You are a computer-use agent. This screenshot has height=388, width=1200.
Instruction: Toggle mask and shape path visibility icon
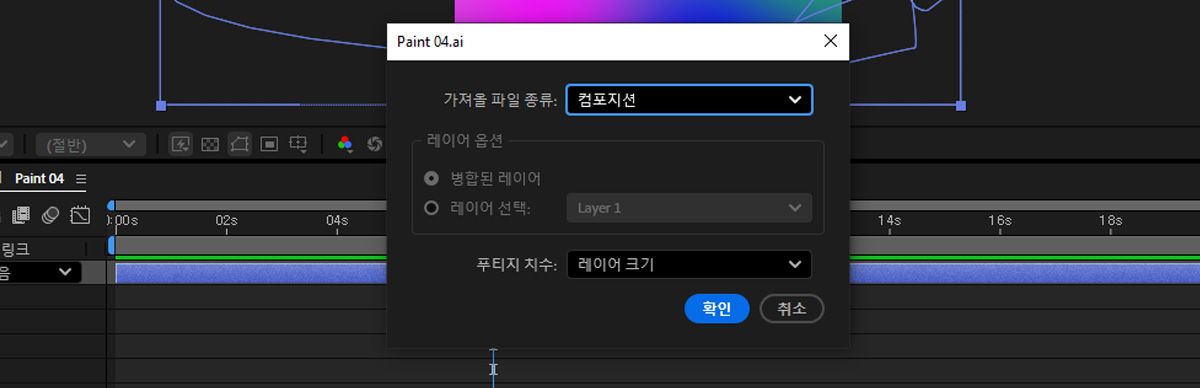[239, 144]
